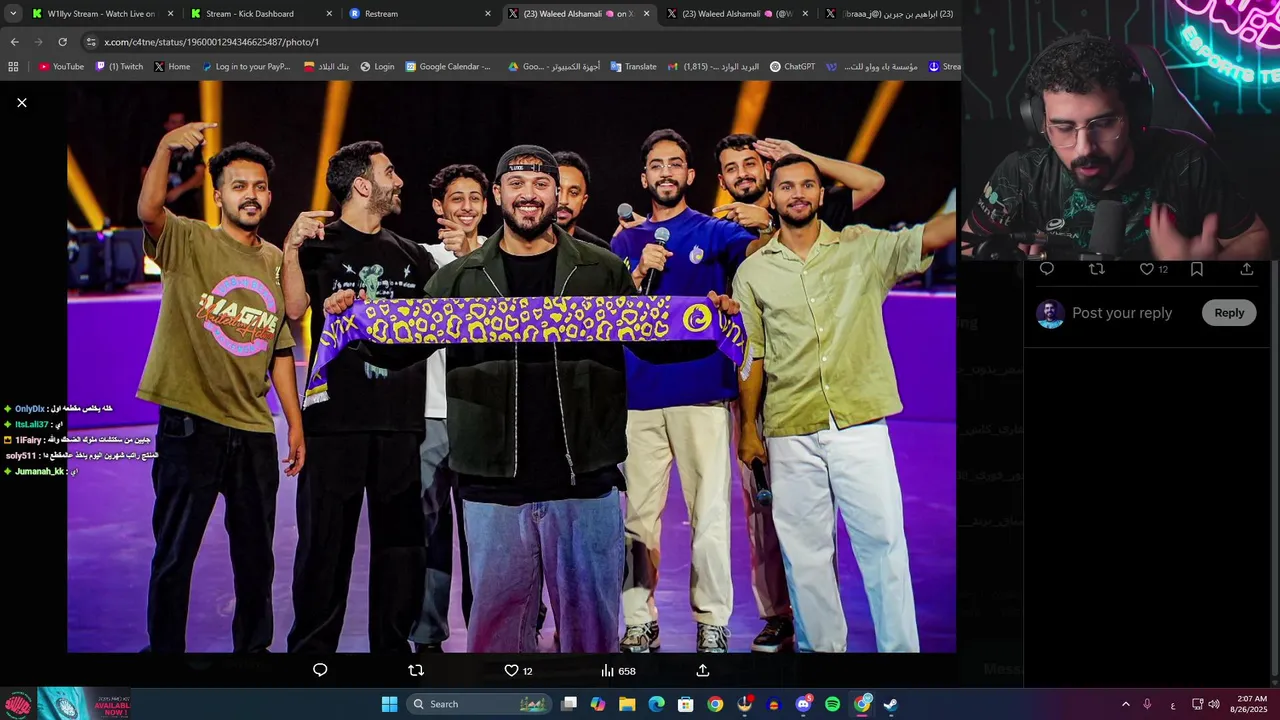
Task: Click the main group photo
Action: click(x=511, y=367)
